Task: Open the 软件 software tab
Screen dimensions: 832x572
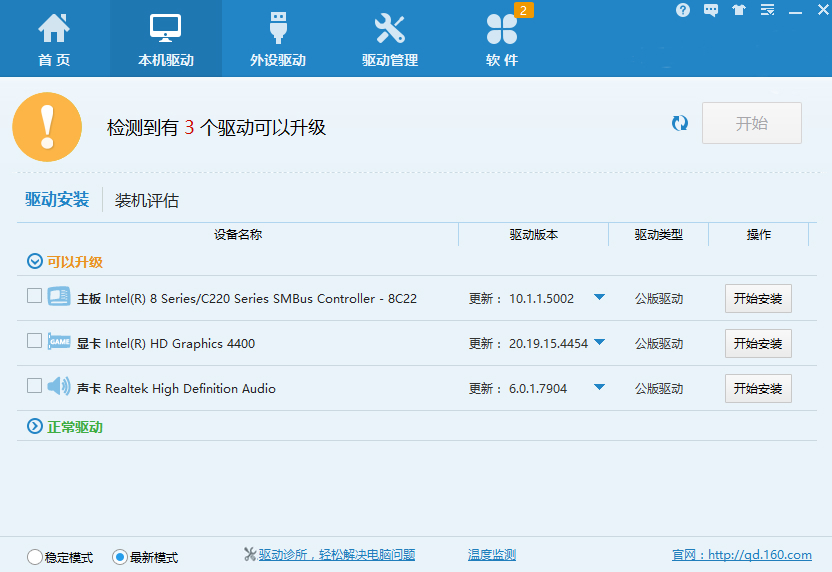Action: [x=501, y=39]
